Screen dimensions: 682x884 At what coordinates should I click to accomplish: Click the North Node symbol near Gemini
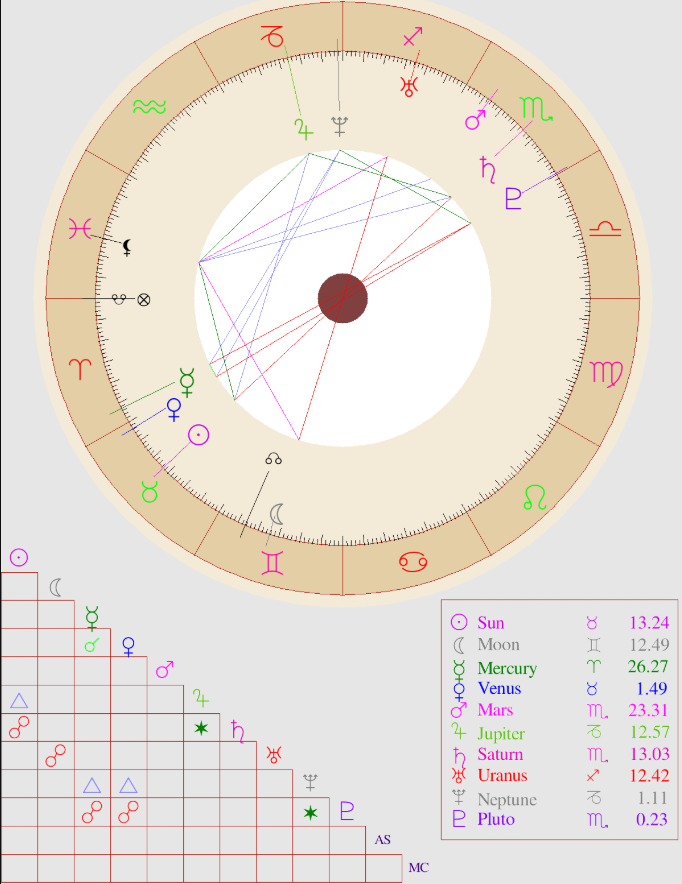point(273,459)
